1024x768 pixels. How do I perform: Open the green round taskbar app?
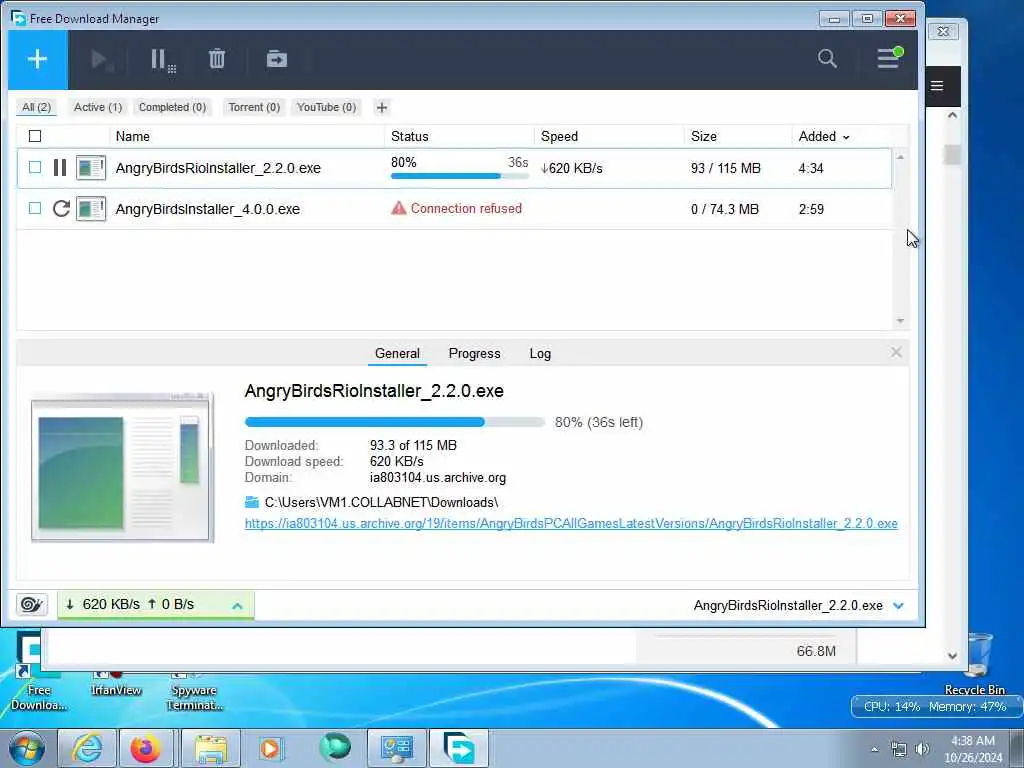coord(335,747)
